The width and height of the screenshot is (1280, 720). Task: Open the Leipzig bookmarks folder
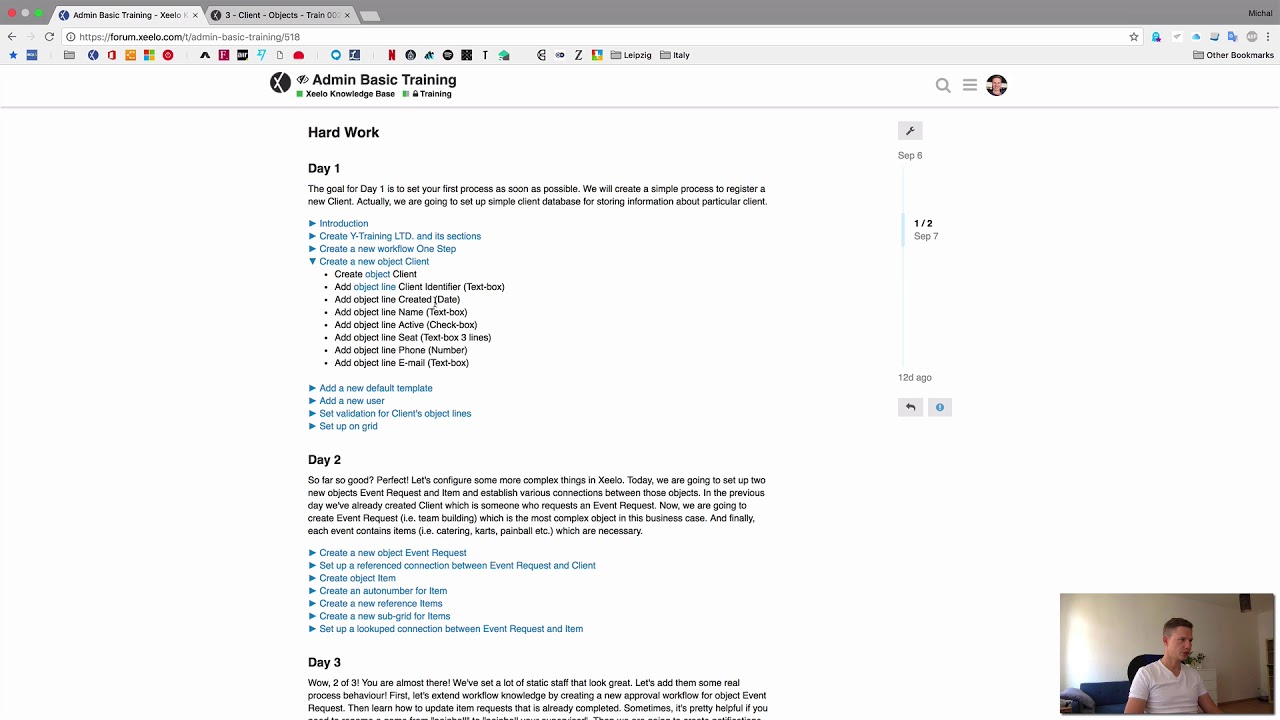coord(631,55)
